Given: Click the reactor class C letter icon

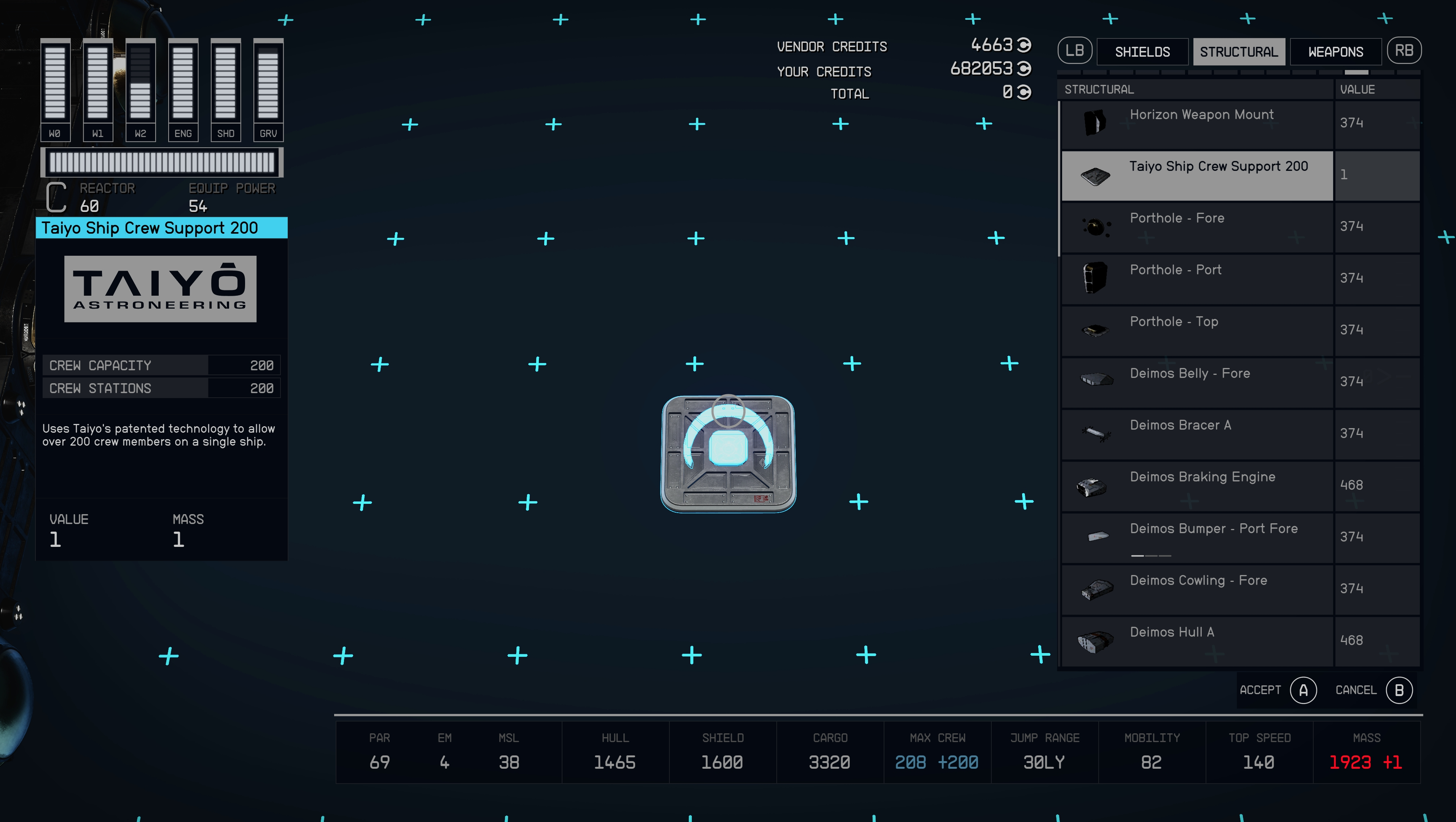Looking at the screenshot, I should point(56,197).
